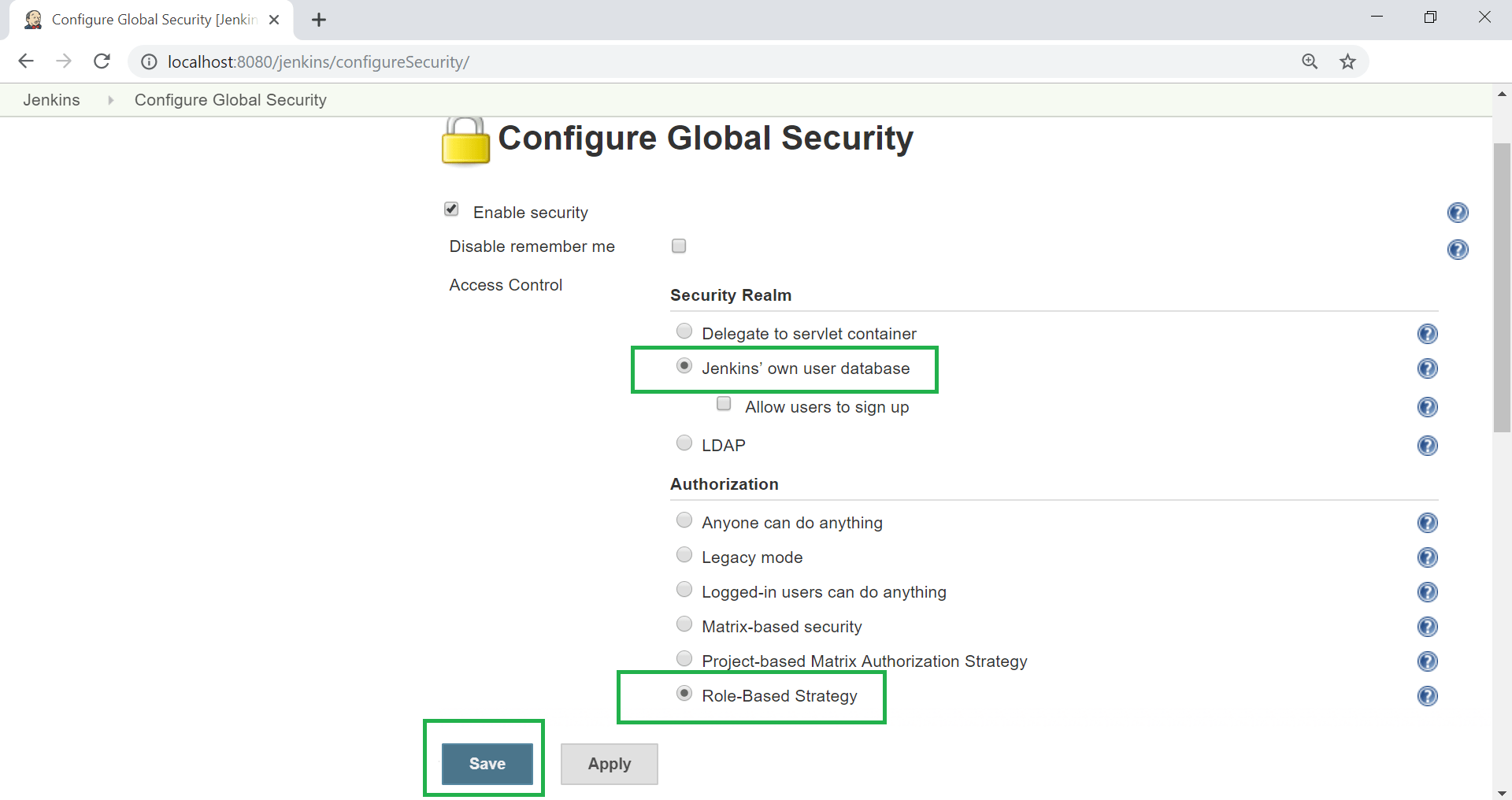1512x800 pixels.
Task: Save the security configuration
Action: tap(487, 764)
